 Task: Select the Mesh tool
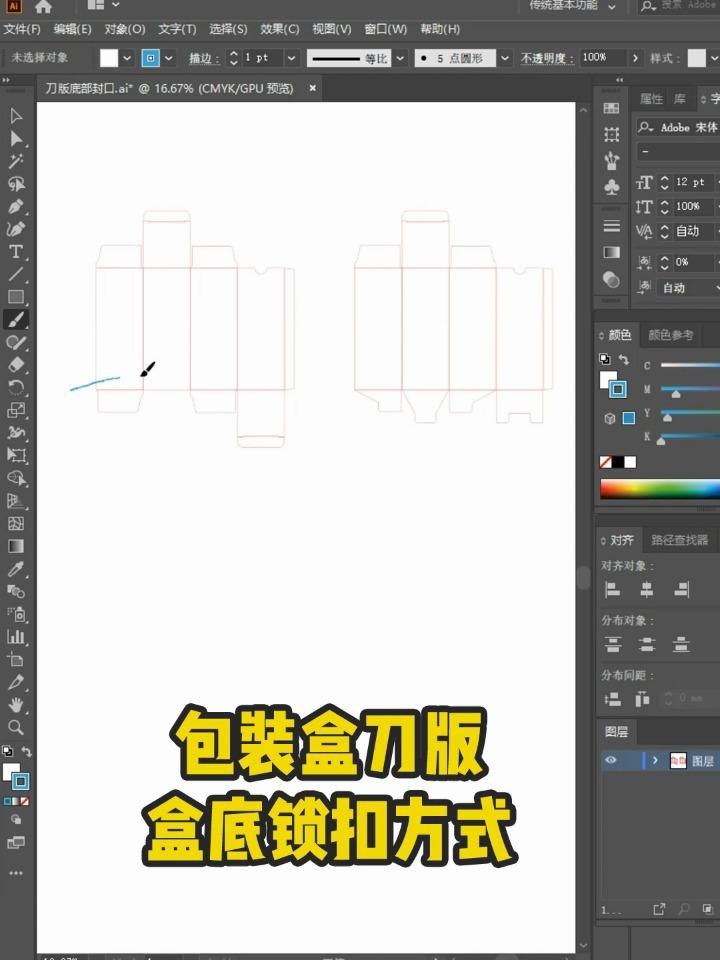(x=16, y=523)
